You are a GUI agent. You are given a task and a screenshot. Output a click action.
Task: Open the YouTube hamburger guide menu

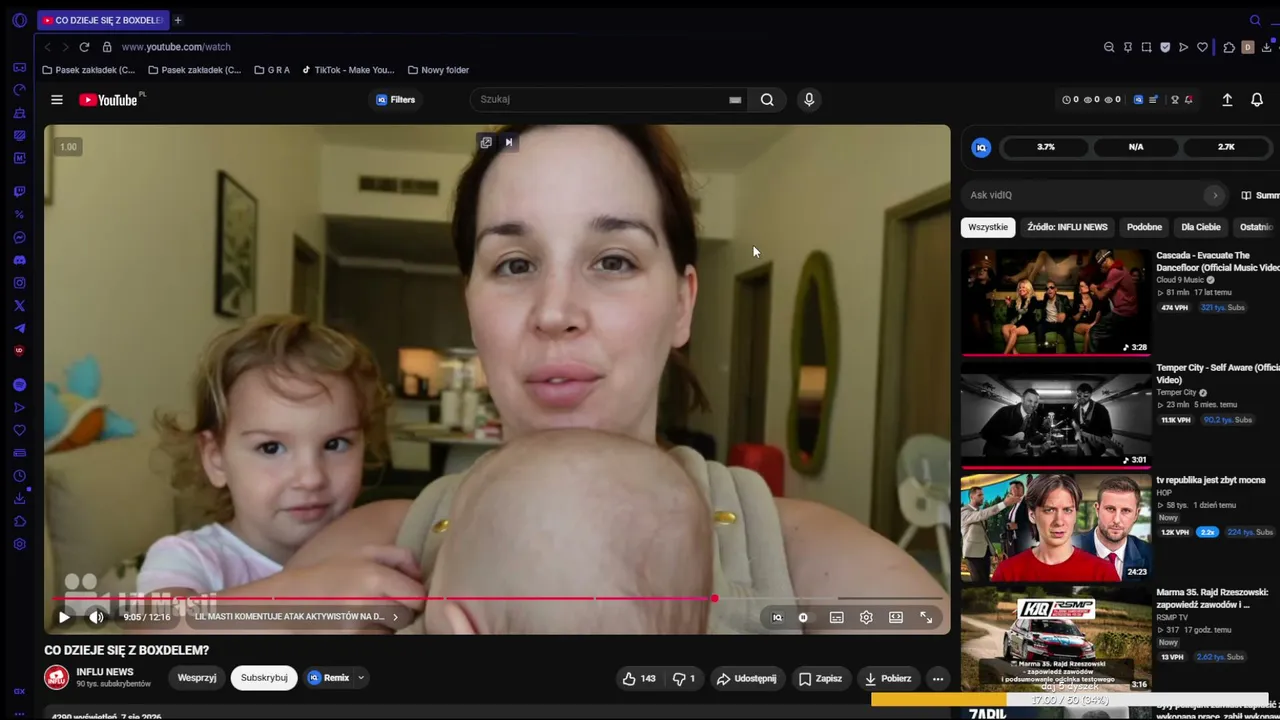pos(57,100)
